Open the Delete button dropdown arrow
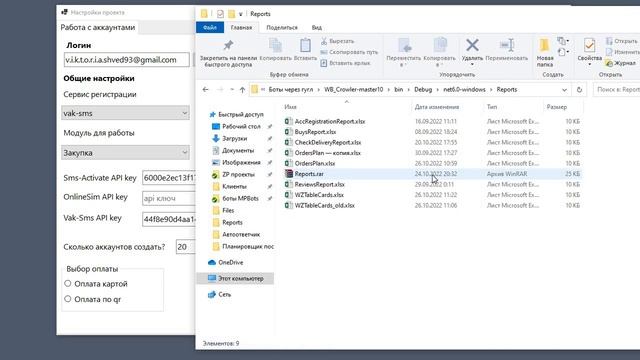This screenshot has width=640, height=360. [472, 65]
